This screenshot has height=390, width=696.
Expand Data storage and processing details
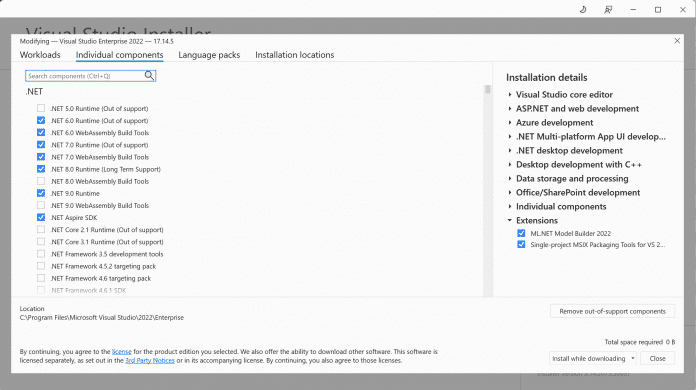pos(510,178)
